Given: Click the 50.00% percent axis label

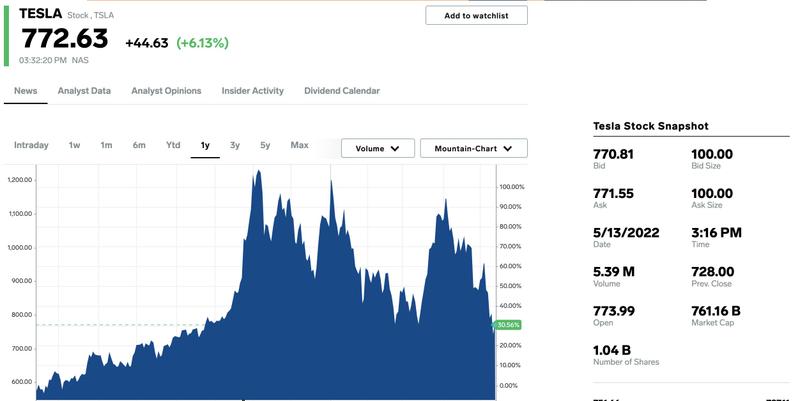Looking at the screenshot, I should [x=510, y=286].
